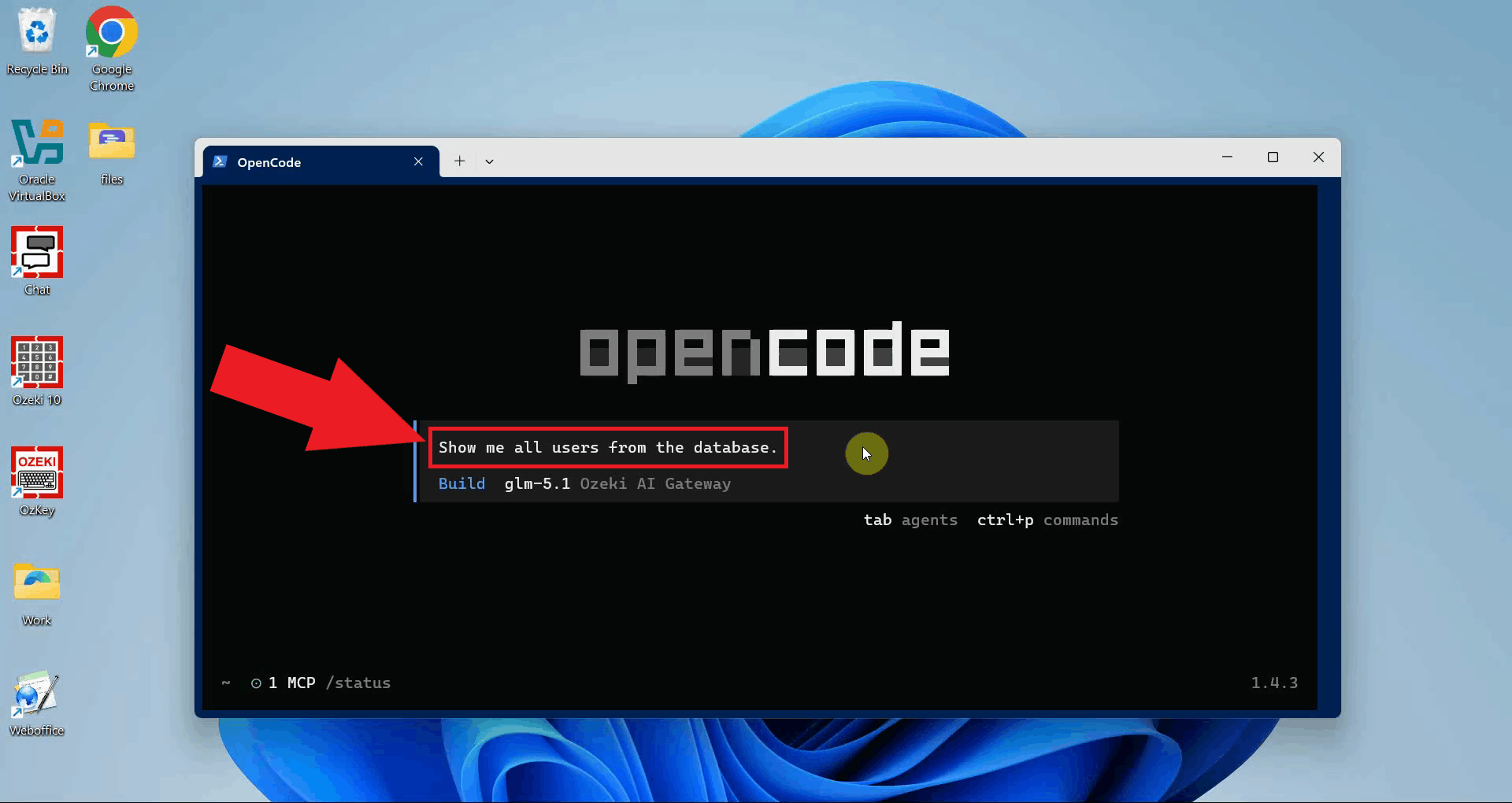1512x803 pixels.
Task: Open the OzKey desktop shortcut
Action: (37, 481)
